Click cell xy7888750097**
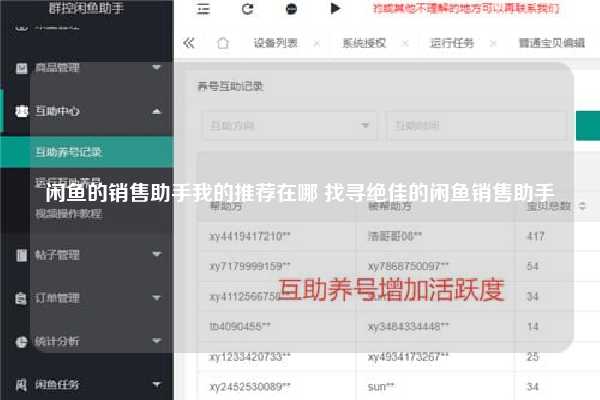The height and width of the screenshot is (400, 600). pos(408,266)
